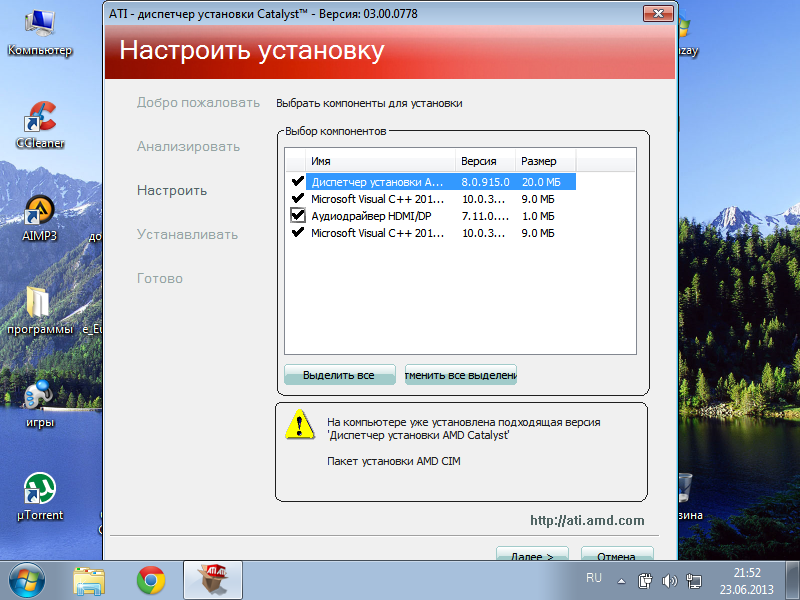Click the Отменить все выделения button
The width and height of the screenshot is (800, 600).
[461, 375]
